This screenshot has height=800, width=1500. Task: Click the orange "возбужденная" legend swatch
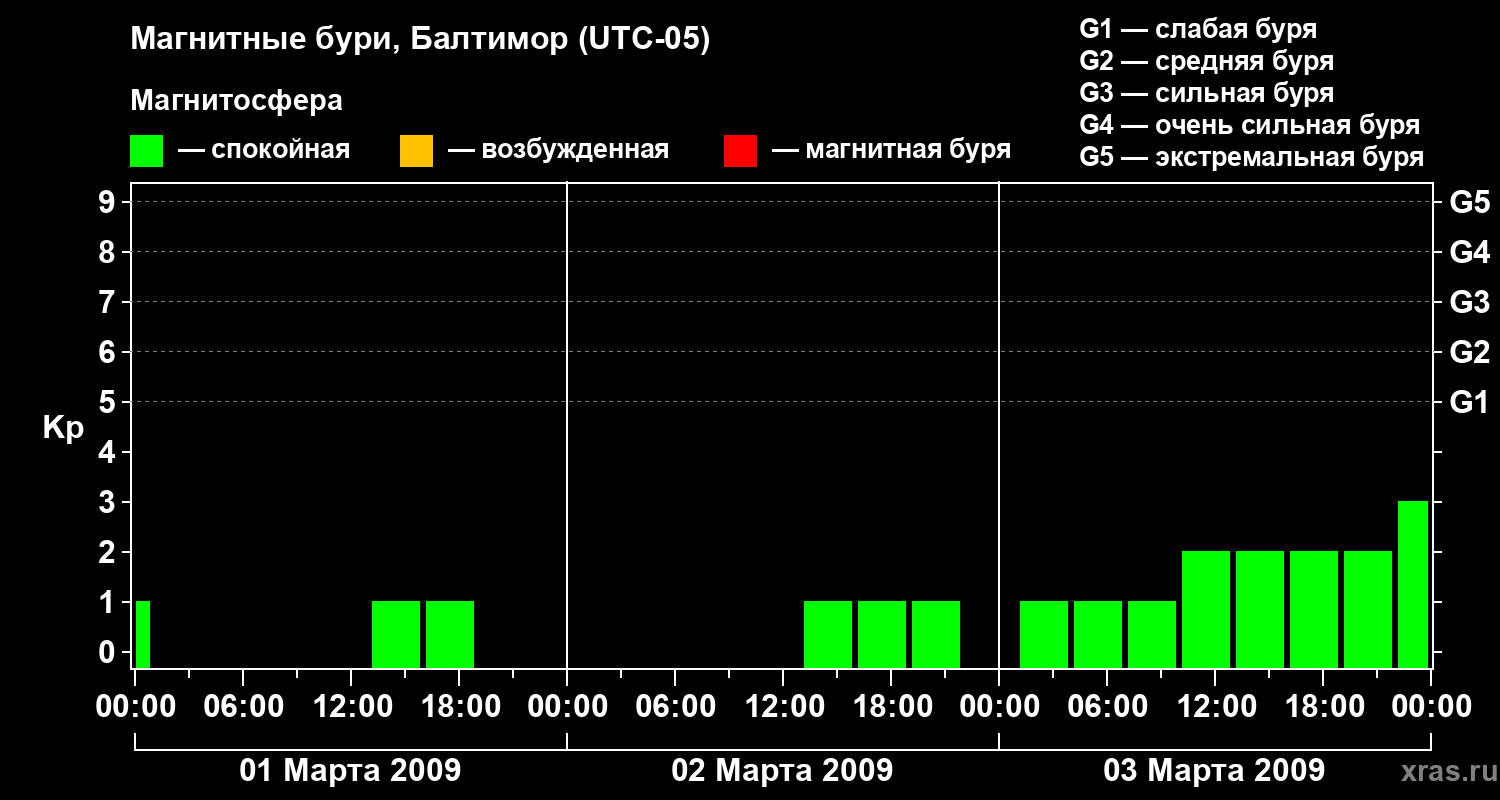pyautogui.click(x=416, y=151)
